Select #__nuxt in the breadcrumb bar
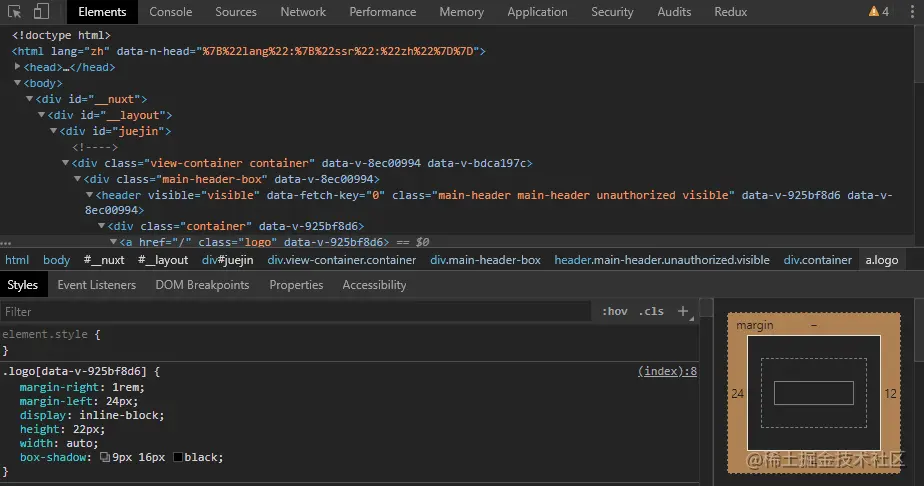The height and width of the screenshot is (486, 924). point(104,260)
